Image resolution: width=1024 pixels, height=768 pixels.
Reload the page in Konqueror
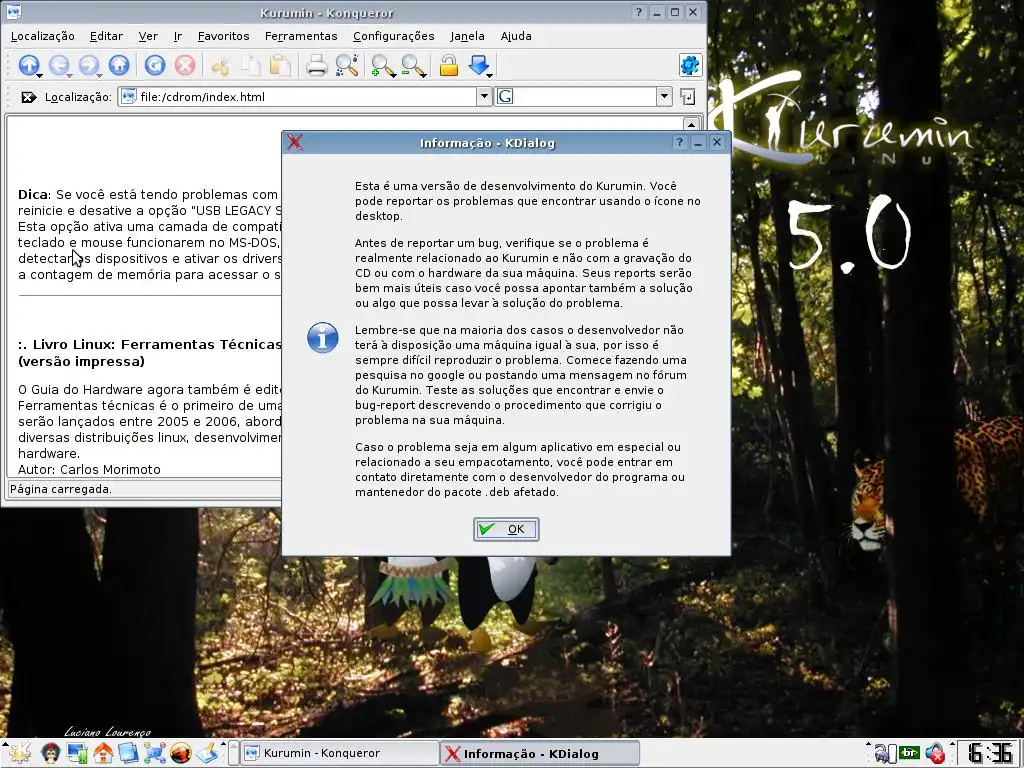tap(155, 65)
